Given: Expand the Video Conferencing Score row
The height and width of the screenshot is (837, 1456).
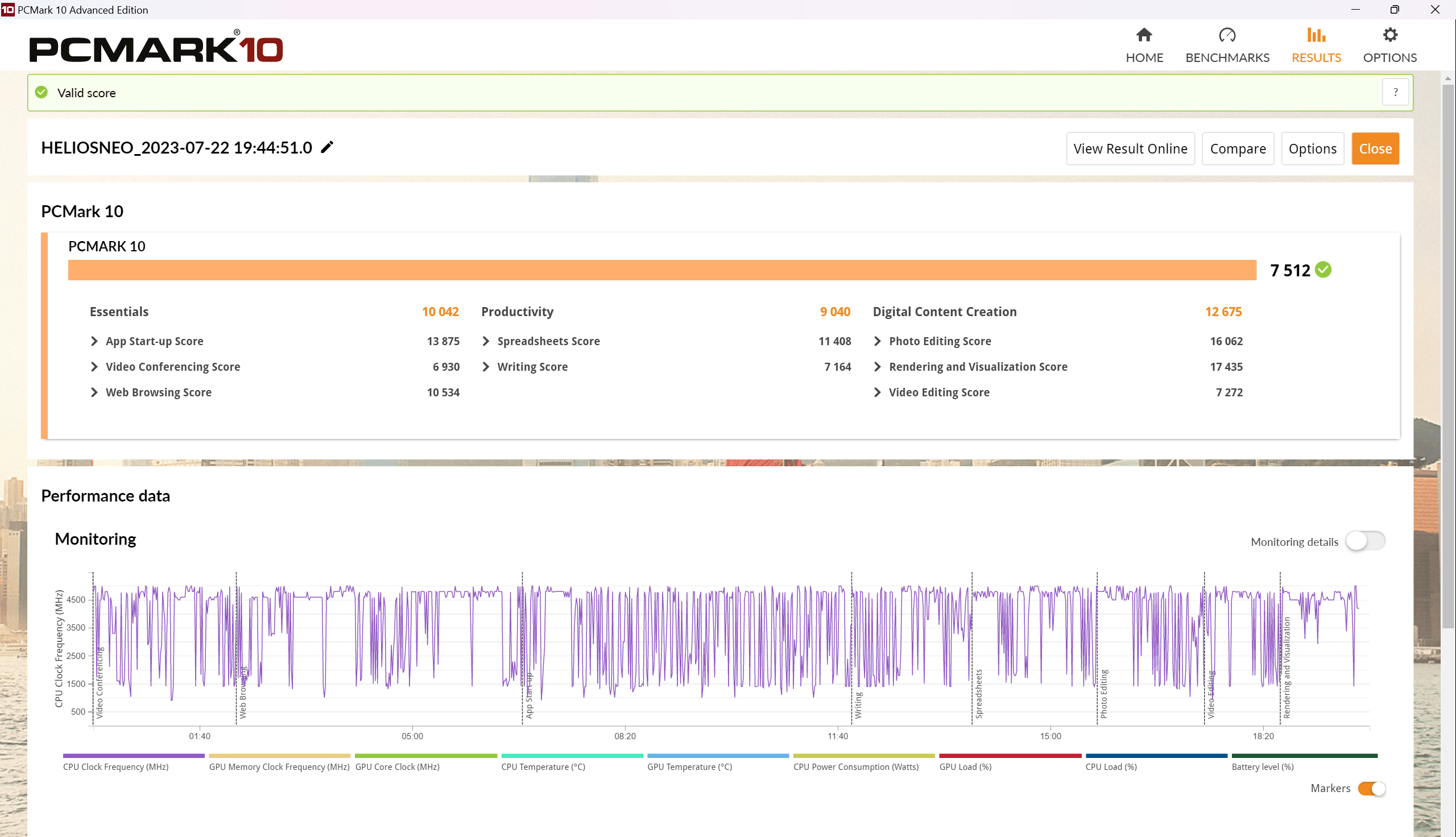Looking at the screenshot, I should pyautogui.click(x=94, y=367).
